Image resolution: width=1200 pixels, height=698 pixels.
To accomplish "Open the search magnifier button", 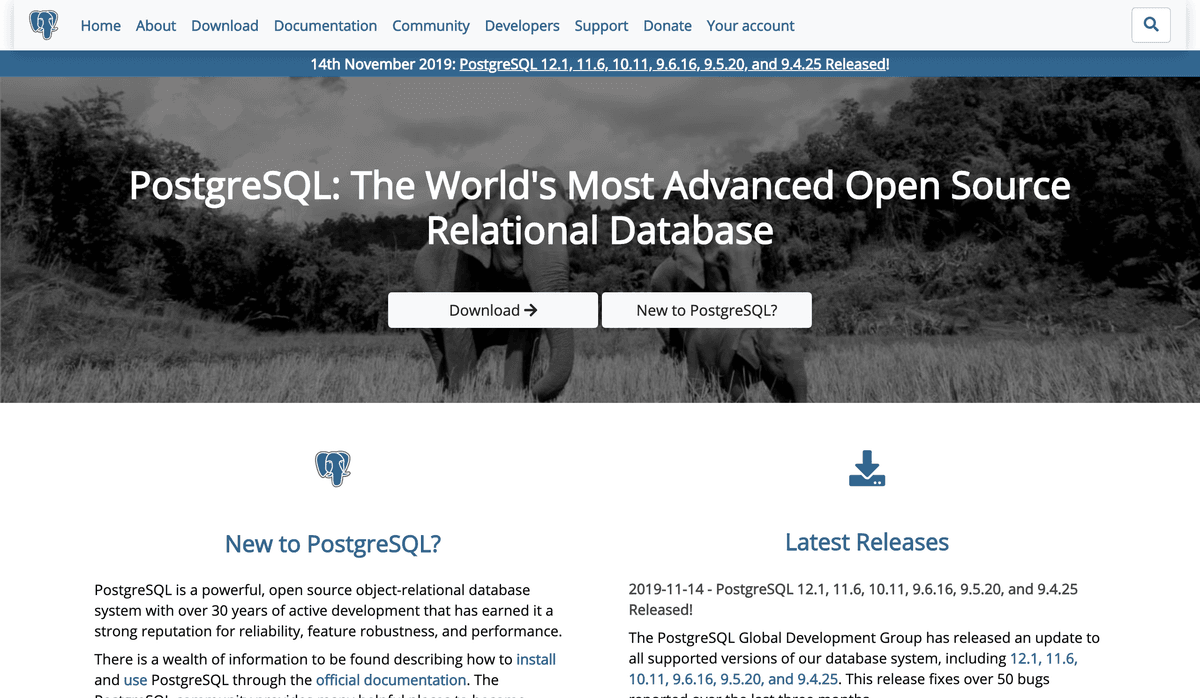I will coord(1151,25).
